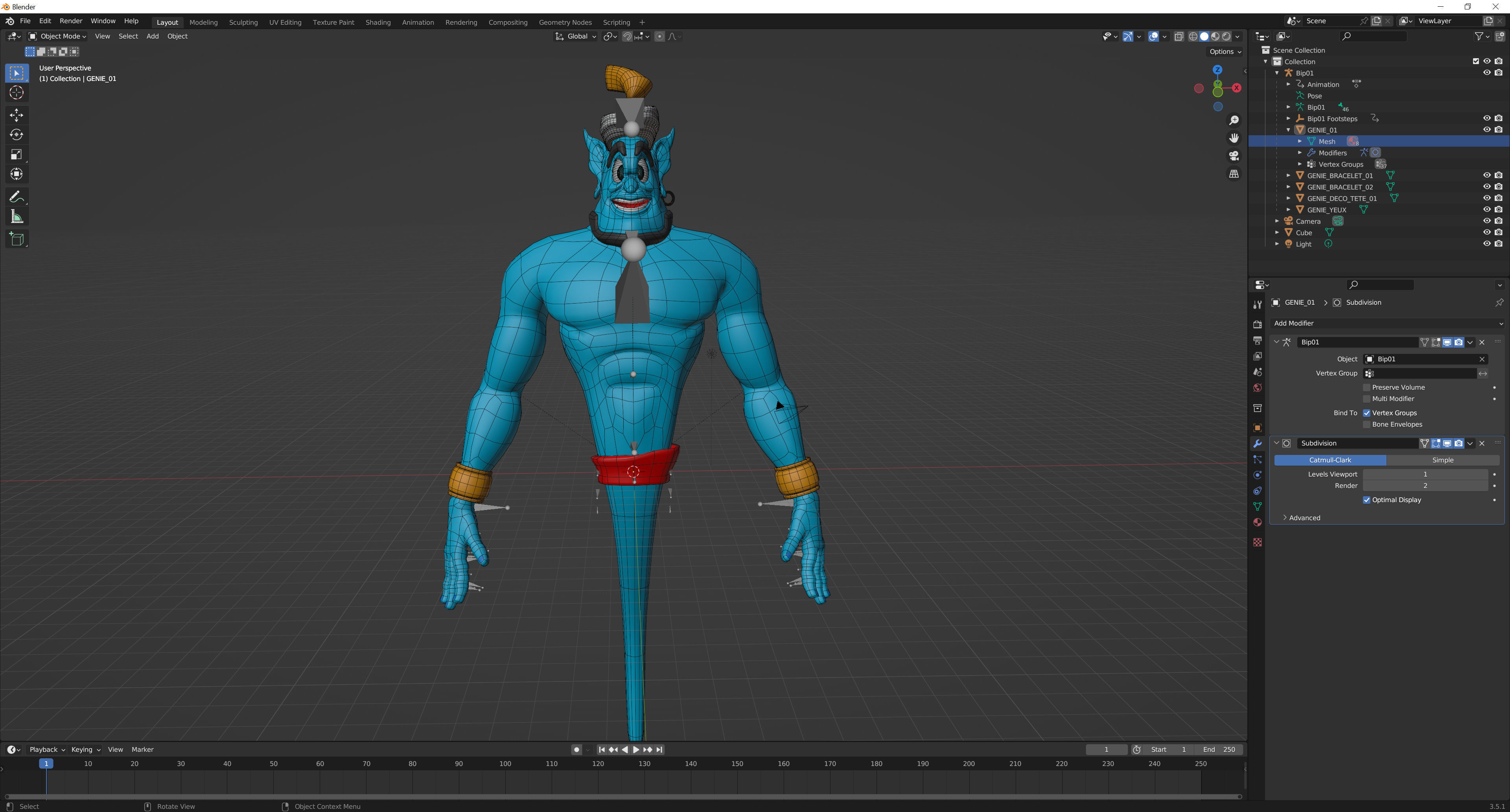1510x812 pixels.
Task: Select Simple subdivision type
Action: coord(1443,460)
